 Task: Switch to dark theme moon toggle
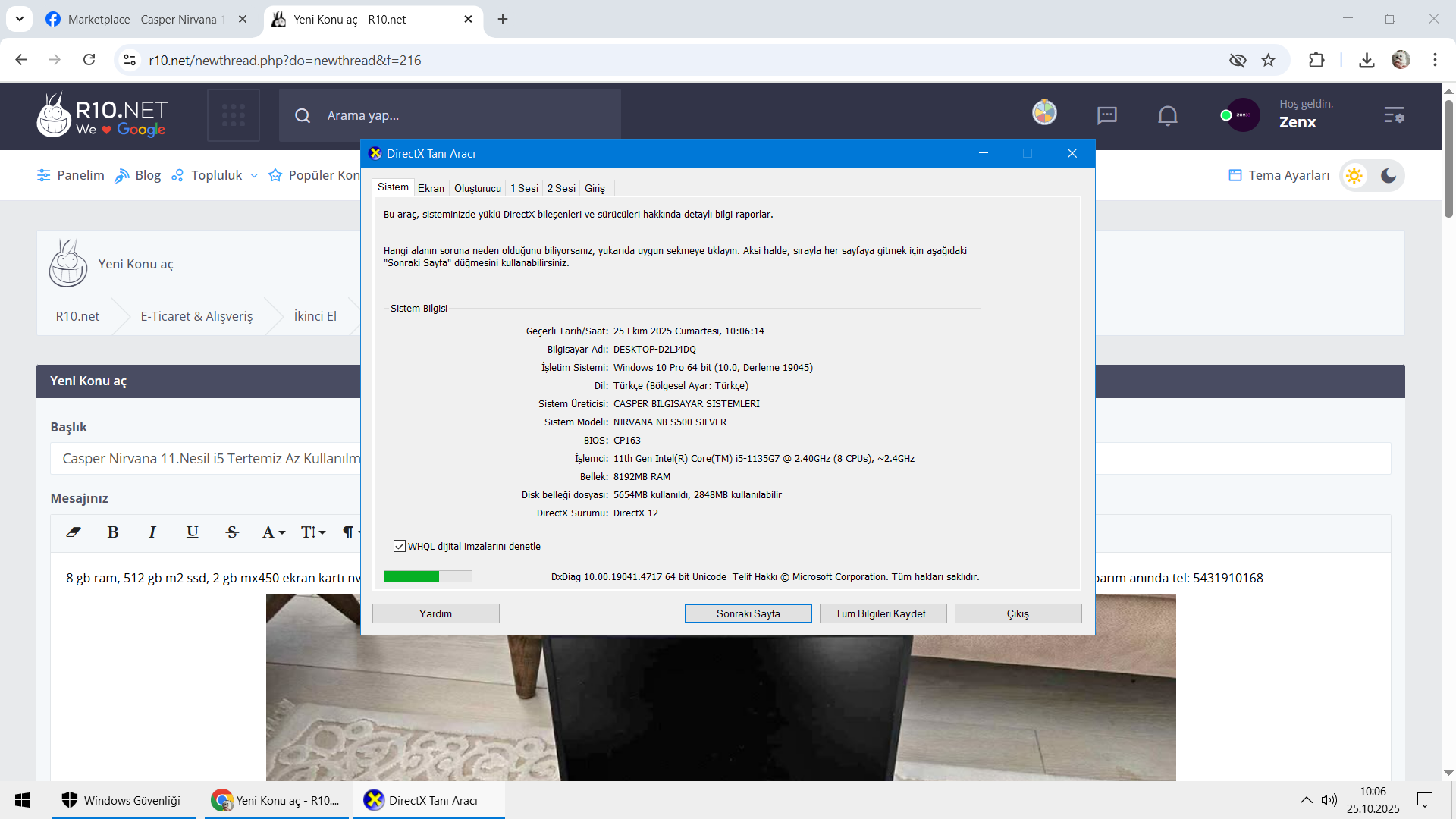tap(1389, 176)
